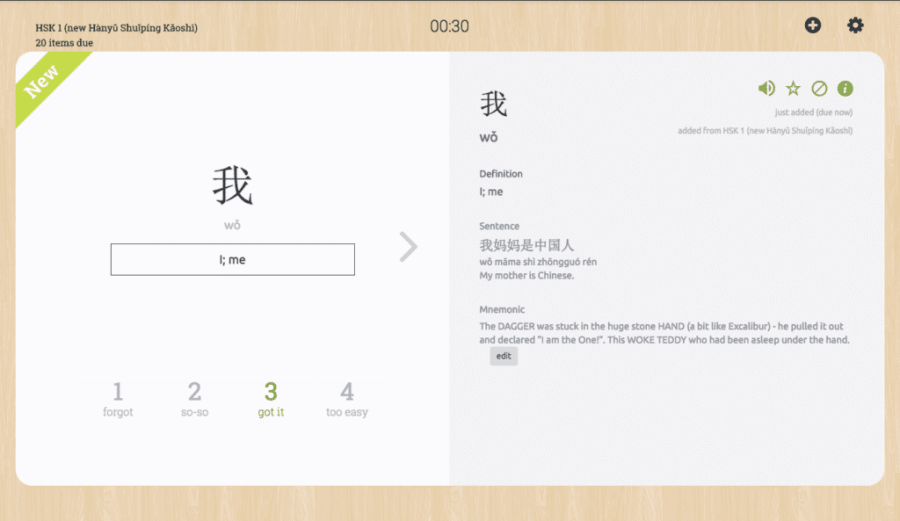The height and width of the screenshot is (521, 900).
Task: Click the 'I; me' answer field
Action: click(232, 259)
